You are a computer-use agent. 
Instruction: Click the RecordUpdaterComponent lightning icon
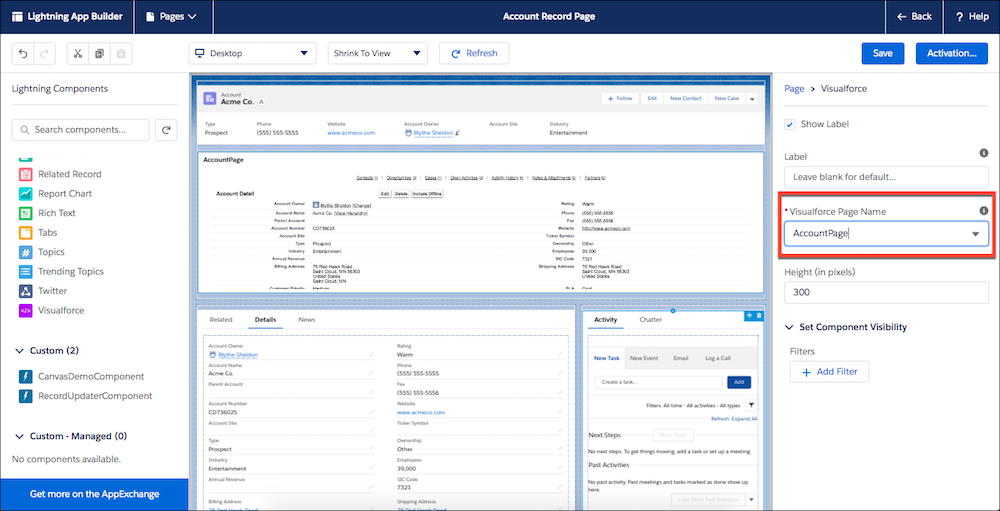[26, 396]
